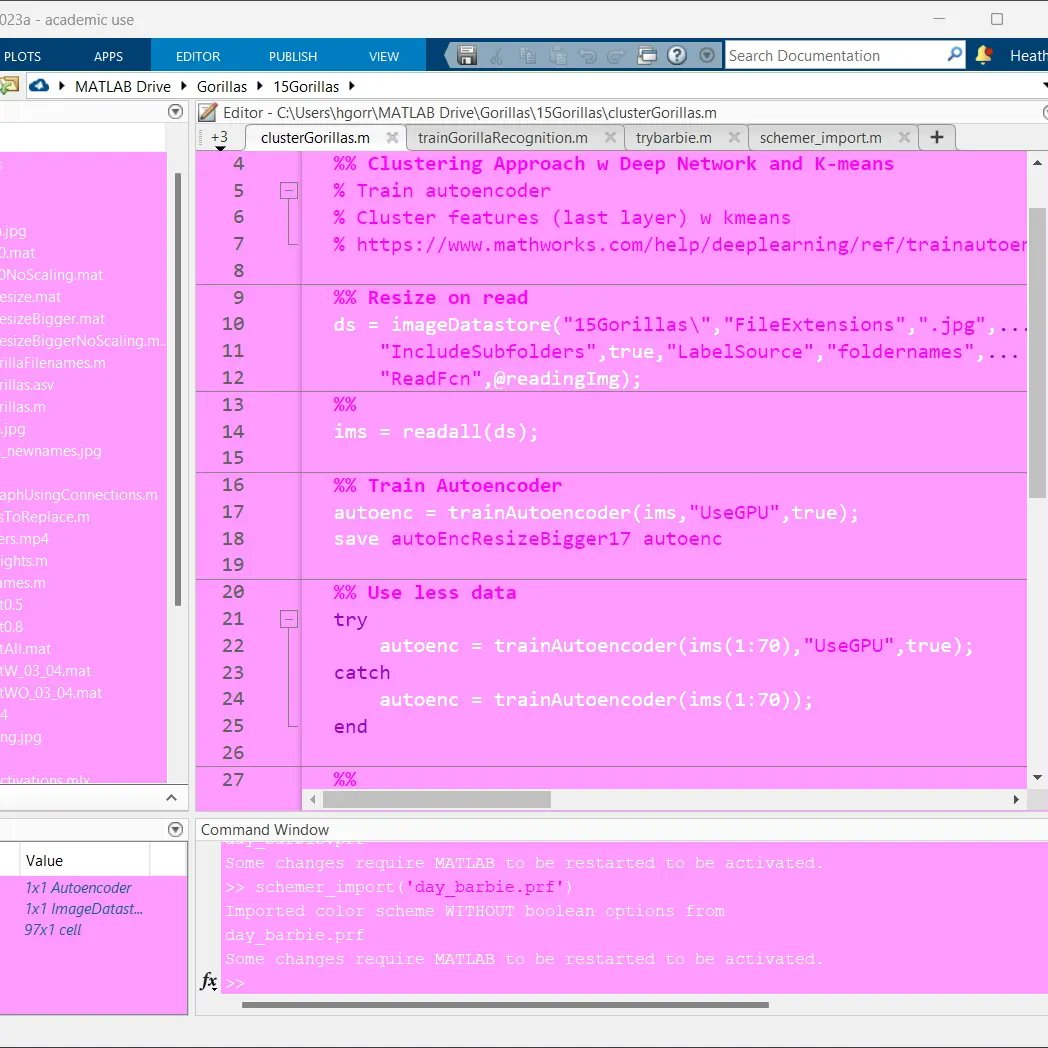1048x1048 pixels.
Task: Open the PLOTS ribbon tab
Action: [x=22, y=57]
